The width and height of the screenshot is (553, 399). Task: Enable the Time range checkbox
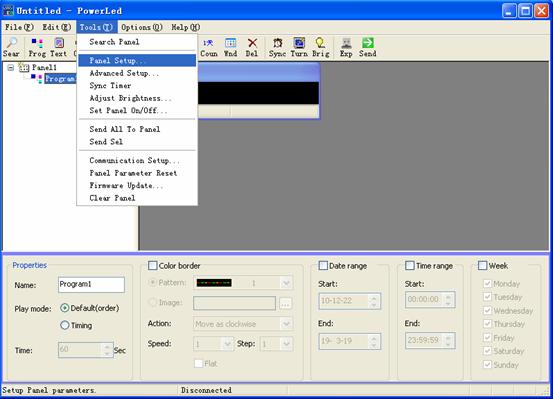coord(410,265)
